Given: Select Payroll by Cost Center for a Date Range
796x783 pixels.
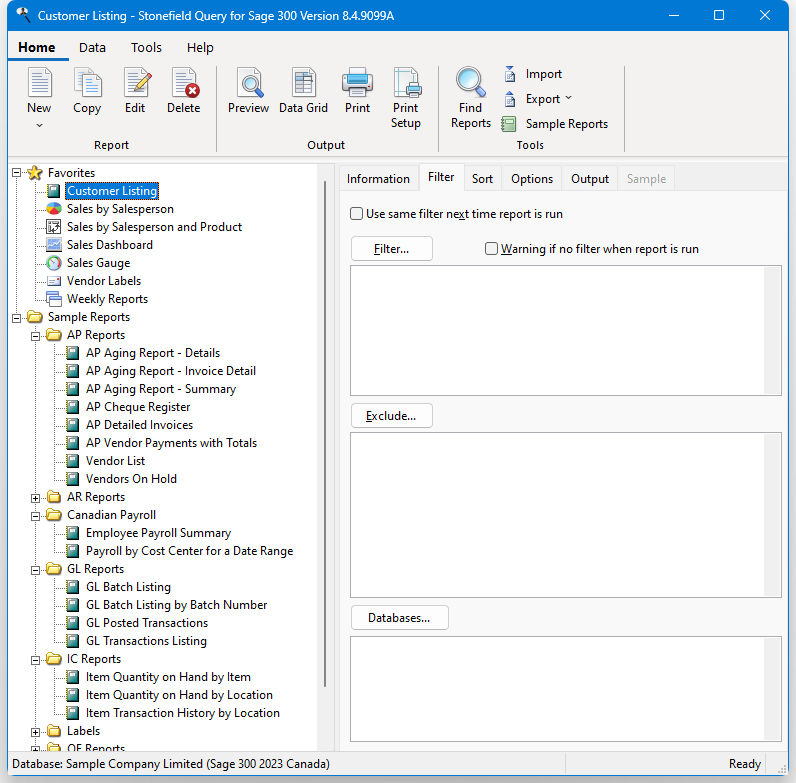Looking at the screenshot, I should [x=189, y=551].
